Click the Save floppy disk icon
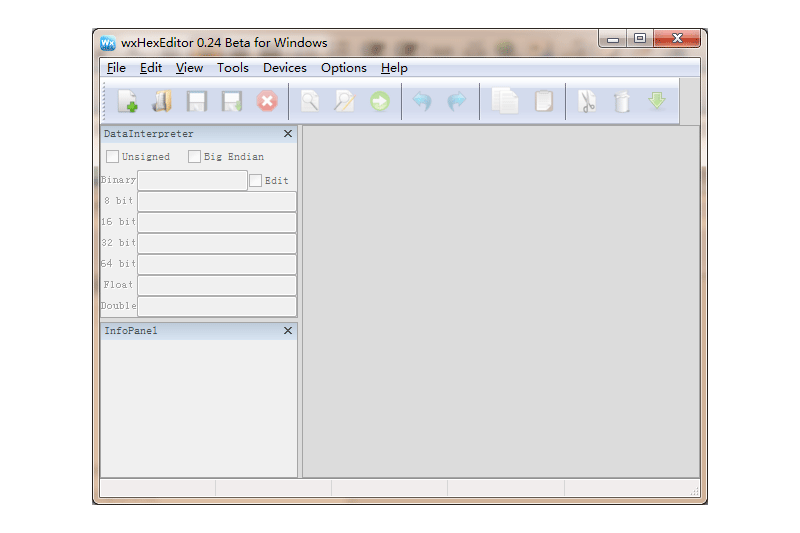The height and width of the screenshot is (533, 800). [x=197, y=101]
